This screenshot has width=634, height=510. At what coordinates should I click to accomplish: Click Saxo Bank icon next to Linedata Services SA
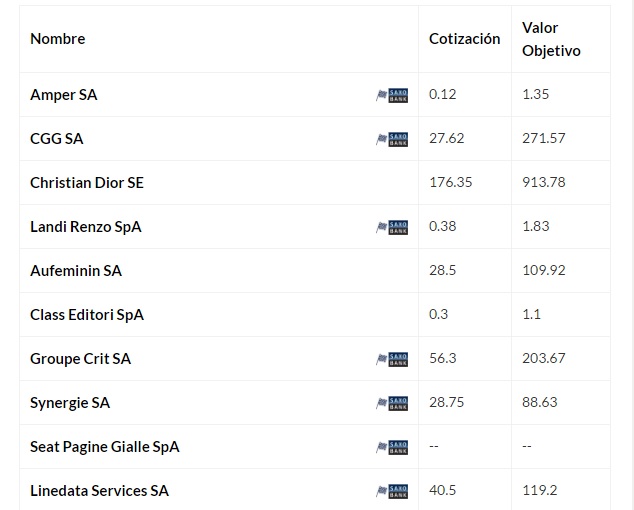point(392,491)
